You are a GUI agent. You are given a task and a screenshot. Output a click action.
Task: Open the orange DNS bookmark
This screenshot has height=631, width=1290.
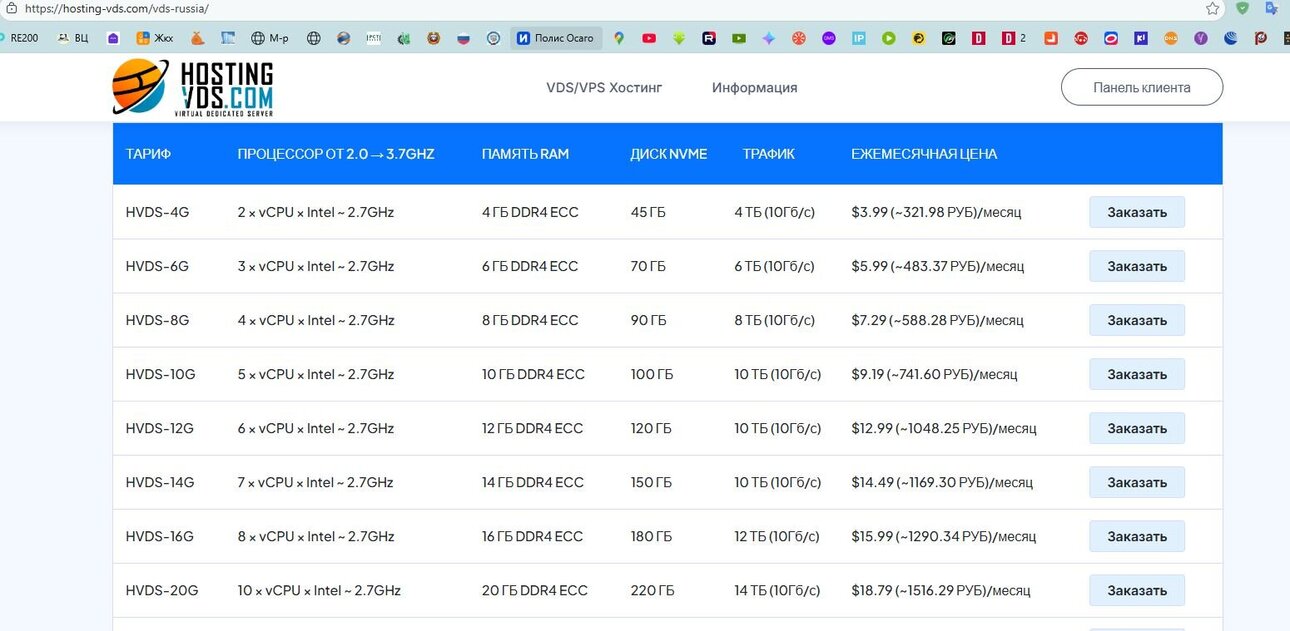(1170, 38)
